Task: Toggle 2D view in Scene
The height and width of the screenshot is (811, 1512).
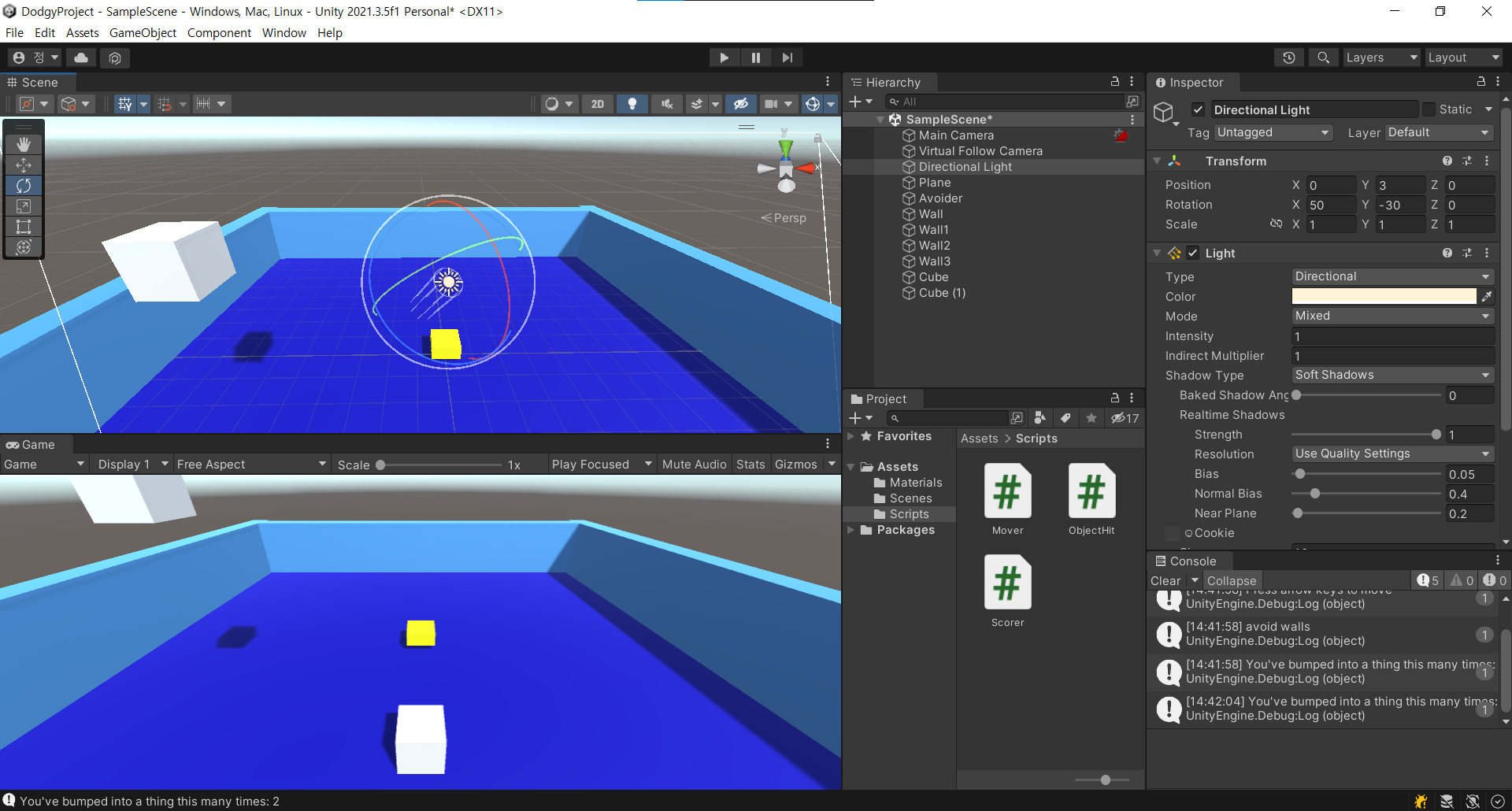Action: point(598,104)
